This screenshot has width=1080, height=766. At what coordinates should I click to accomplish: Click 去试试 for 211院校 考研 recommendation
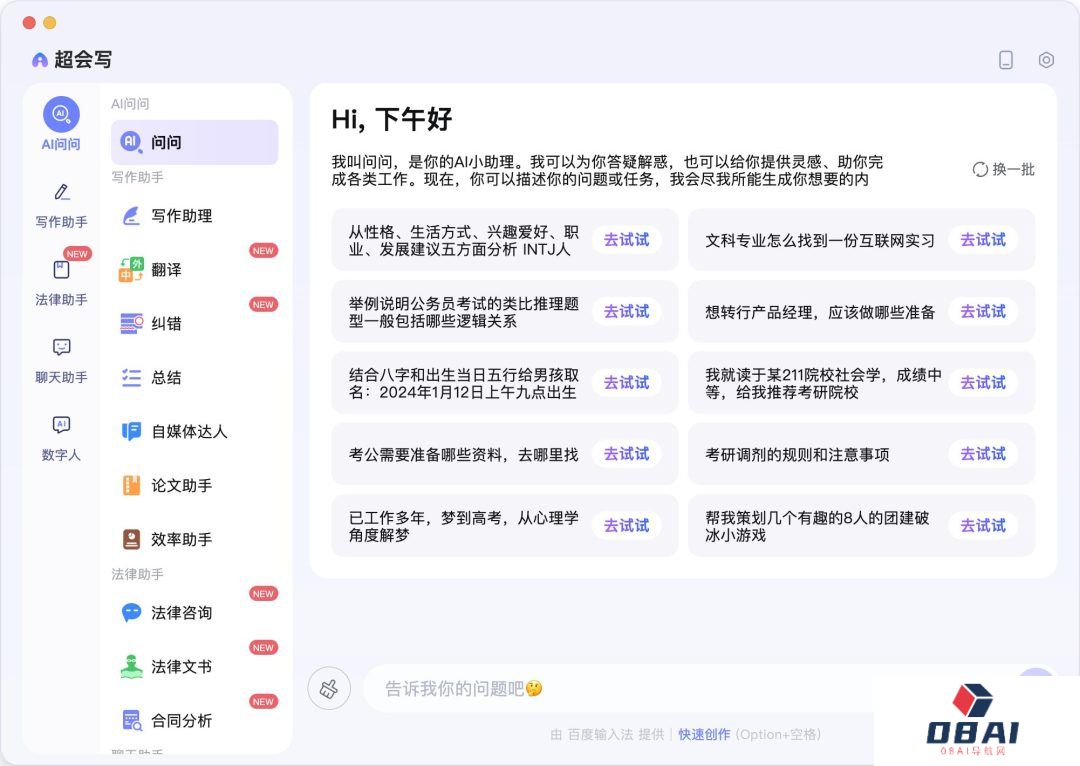983,382
